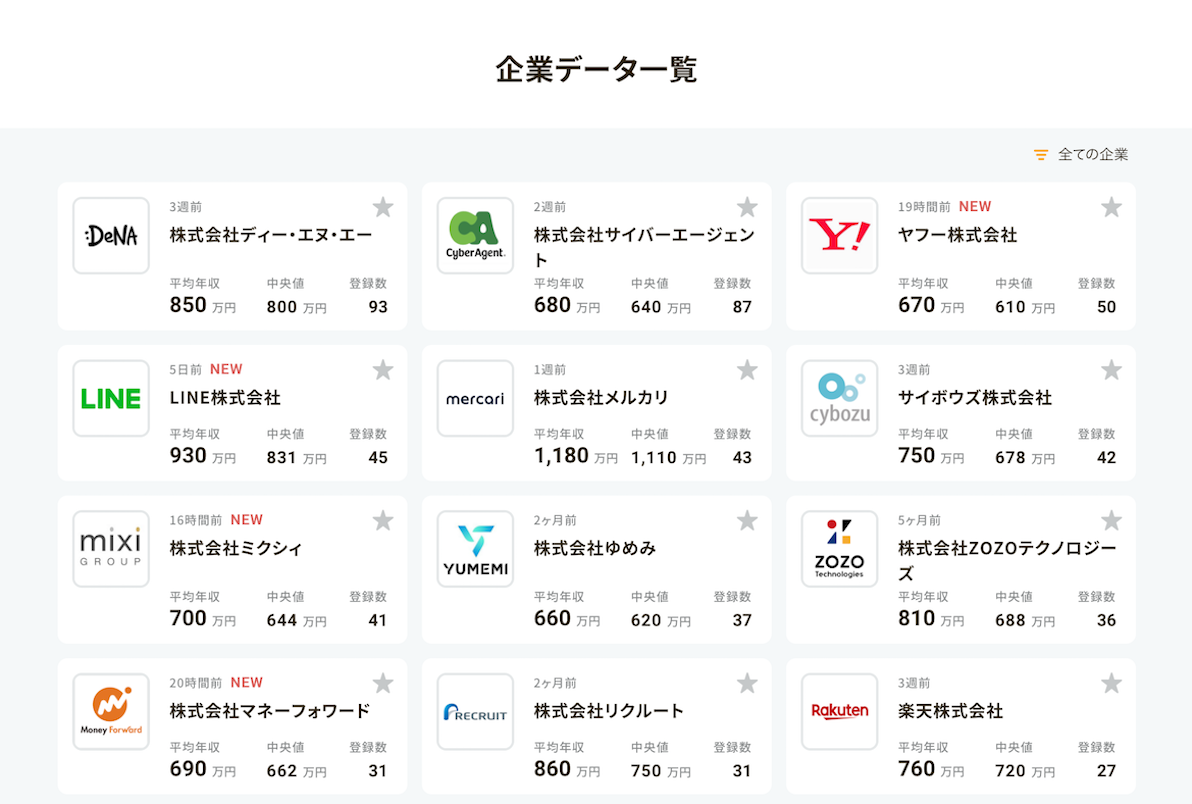Star the 株式会社メルカリ card
The width and height of the screenshot is (1192, 804).
[747, 370]
